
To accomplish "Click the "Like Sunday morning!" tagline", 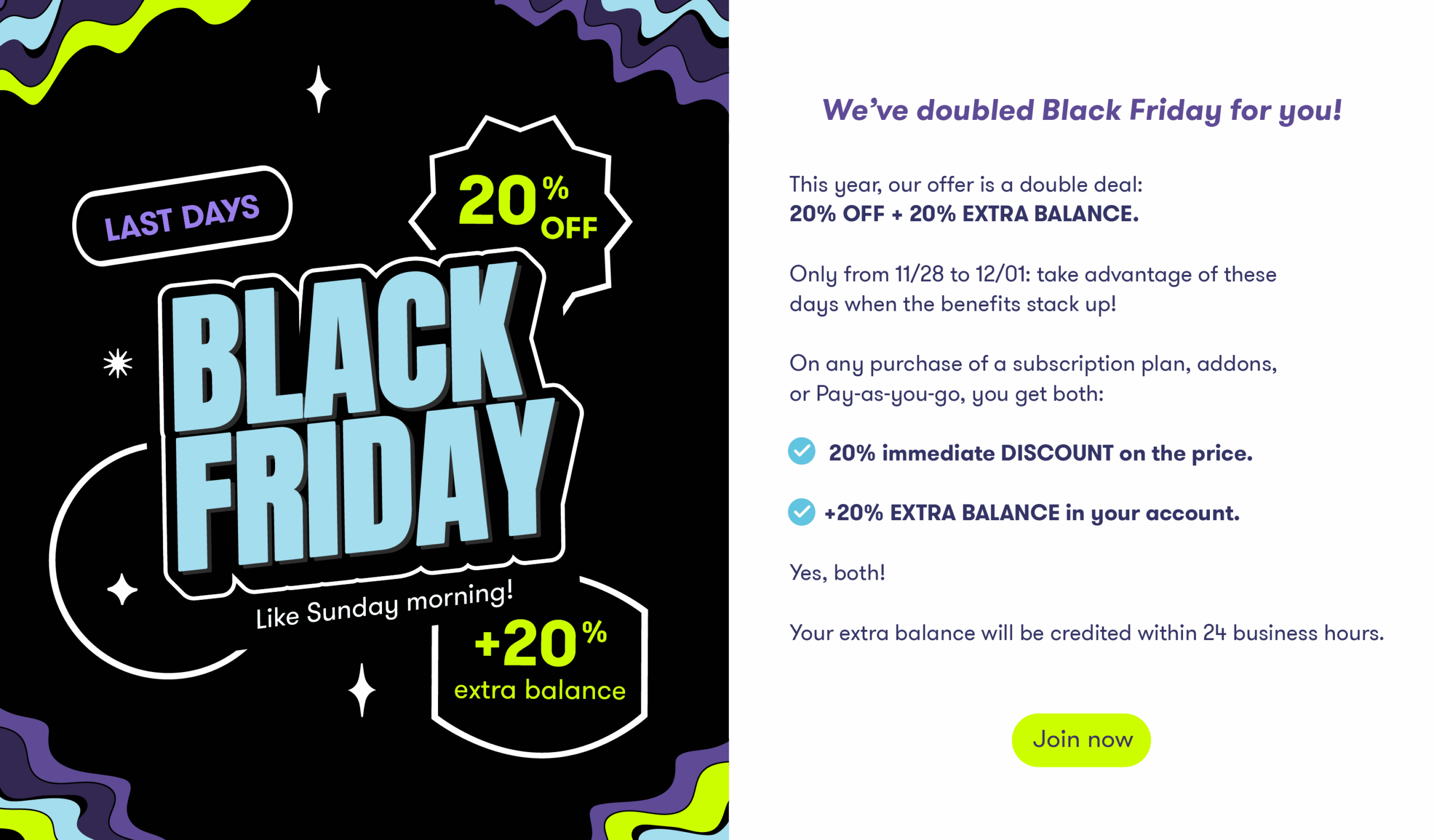I will [x=385, y=608].
